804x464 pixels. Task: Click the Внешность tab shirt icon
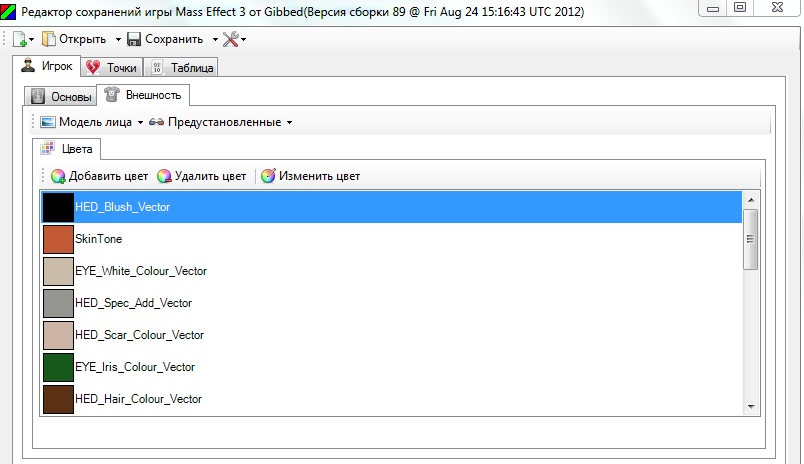112,94
